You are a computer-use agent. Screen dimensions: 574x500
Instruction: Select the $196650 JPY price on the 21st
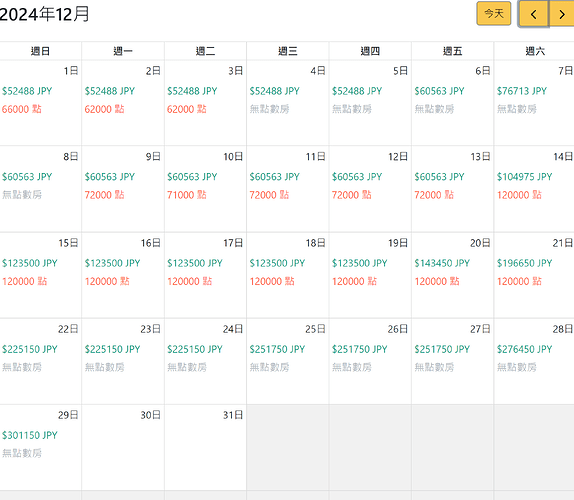pos(524,263)
